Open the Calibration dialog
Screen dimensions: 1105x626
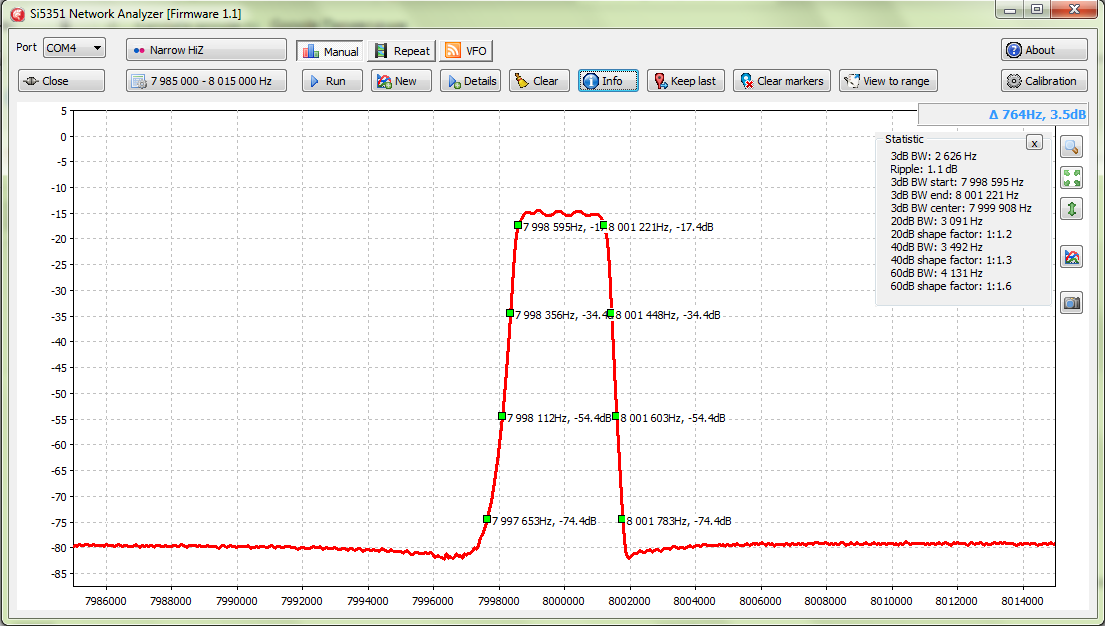click(1044, 81)
